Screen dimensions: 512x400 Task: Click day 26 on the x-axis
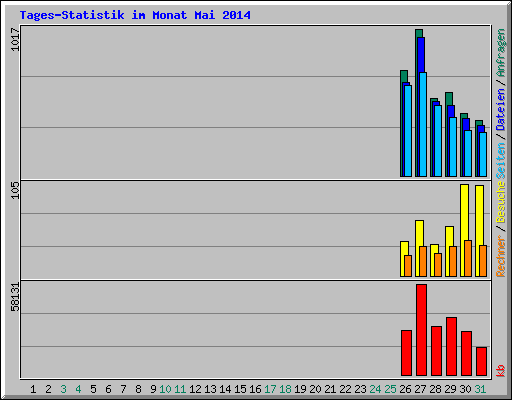pyautogui.click(x=405, y=389)
